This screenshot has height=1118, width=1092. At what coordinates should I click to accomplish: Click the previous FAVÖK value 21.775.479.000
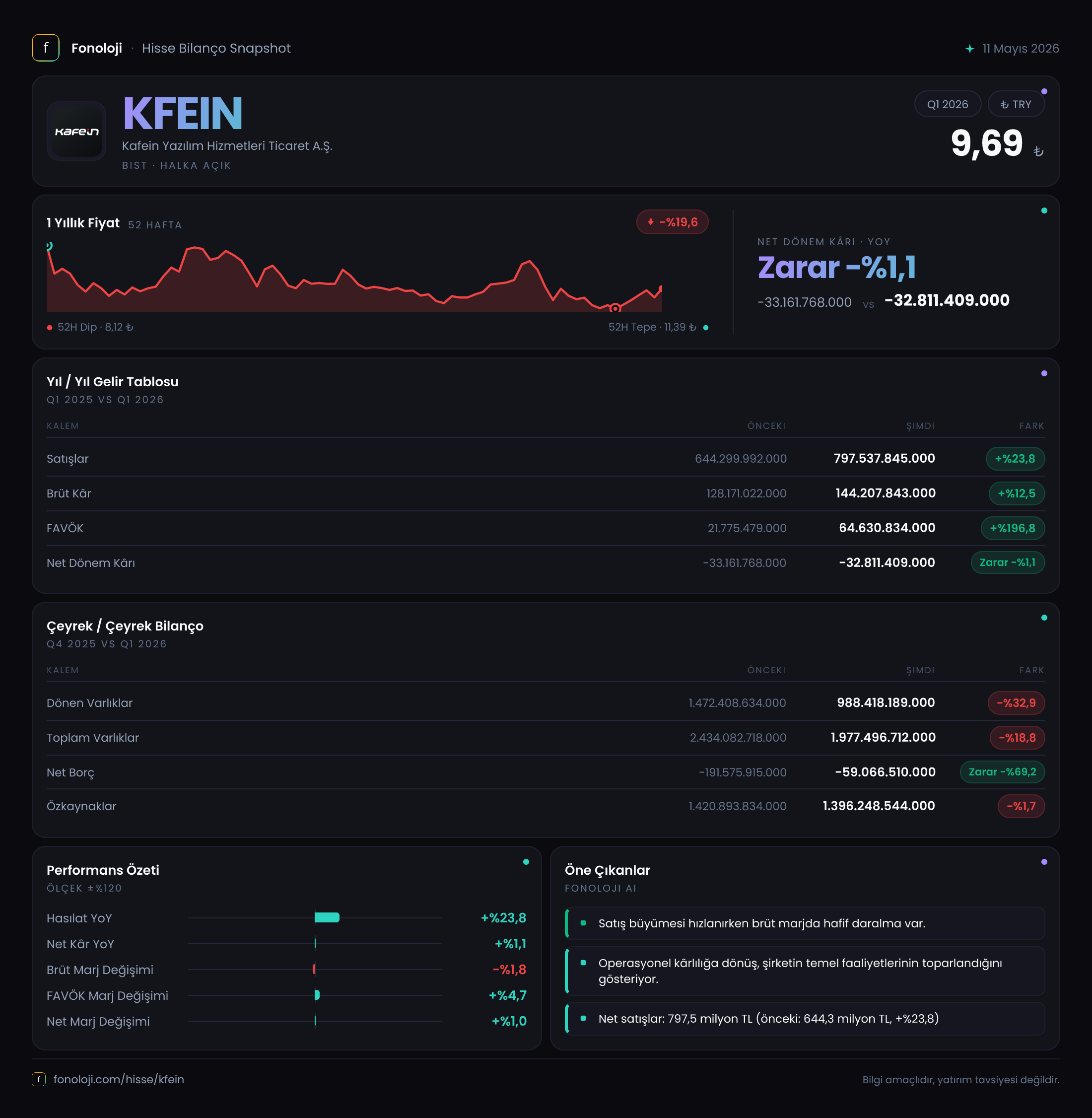747,528
